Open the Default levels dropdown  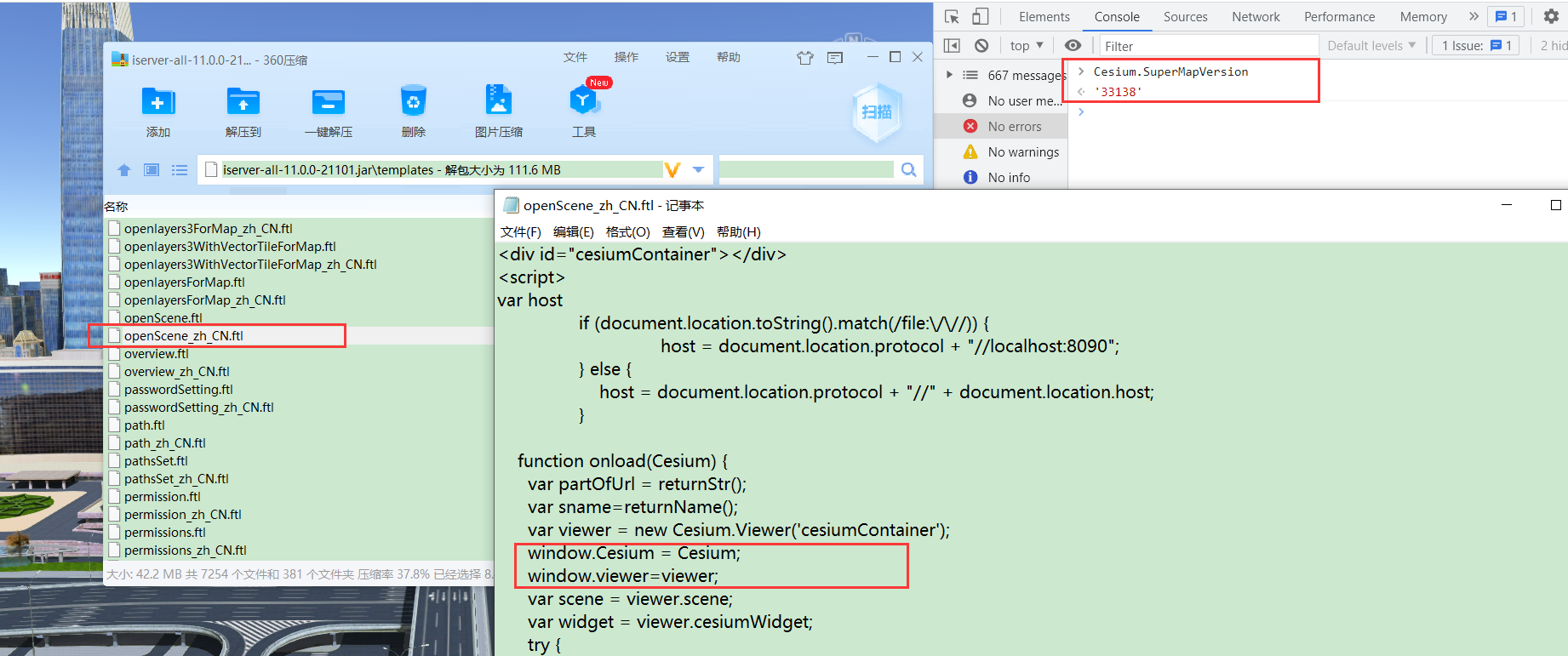1371,46
